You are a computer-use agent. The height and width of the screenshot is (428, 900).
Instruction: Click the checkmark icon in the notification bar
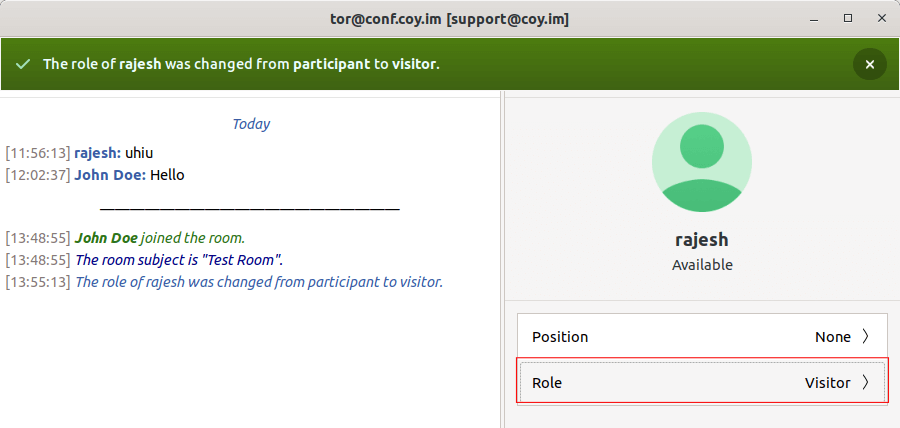pyautogui.click(x=23, y=65)
